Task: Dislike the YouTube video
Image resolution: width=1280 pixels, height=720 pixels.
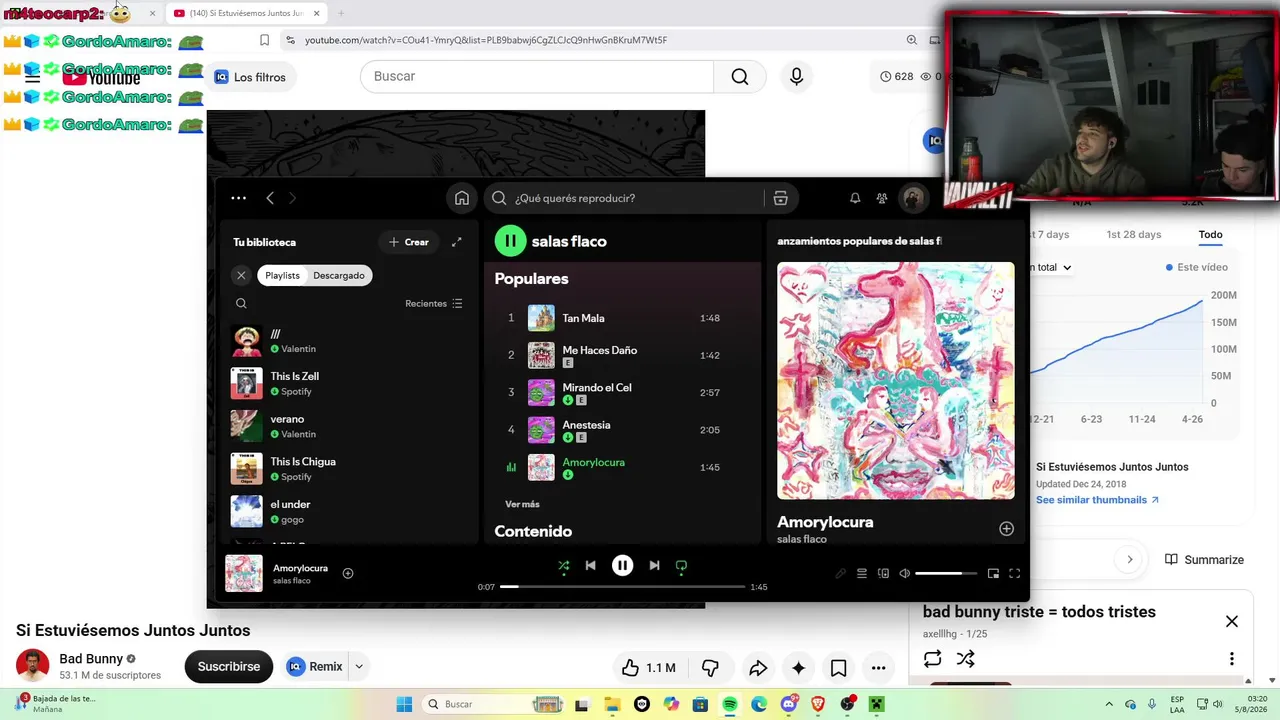Action: pos(710,668)
